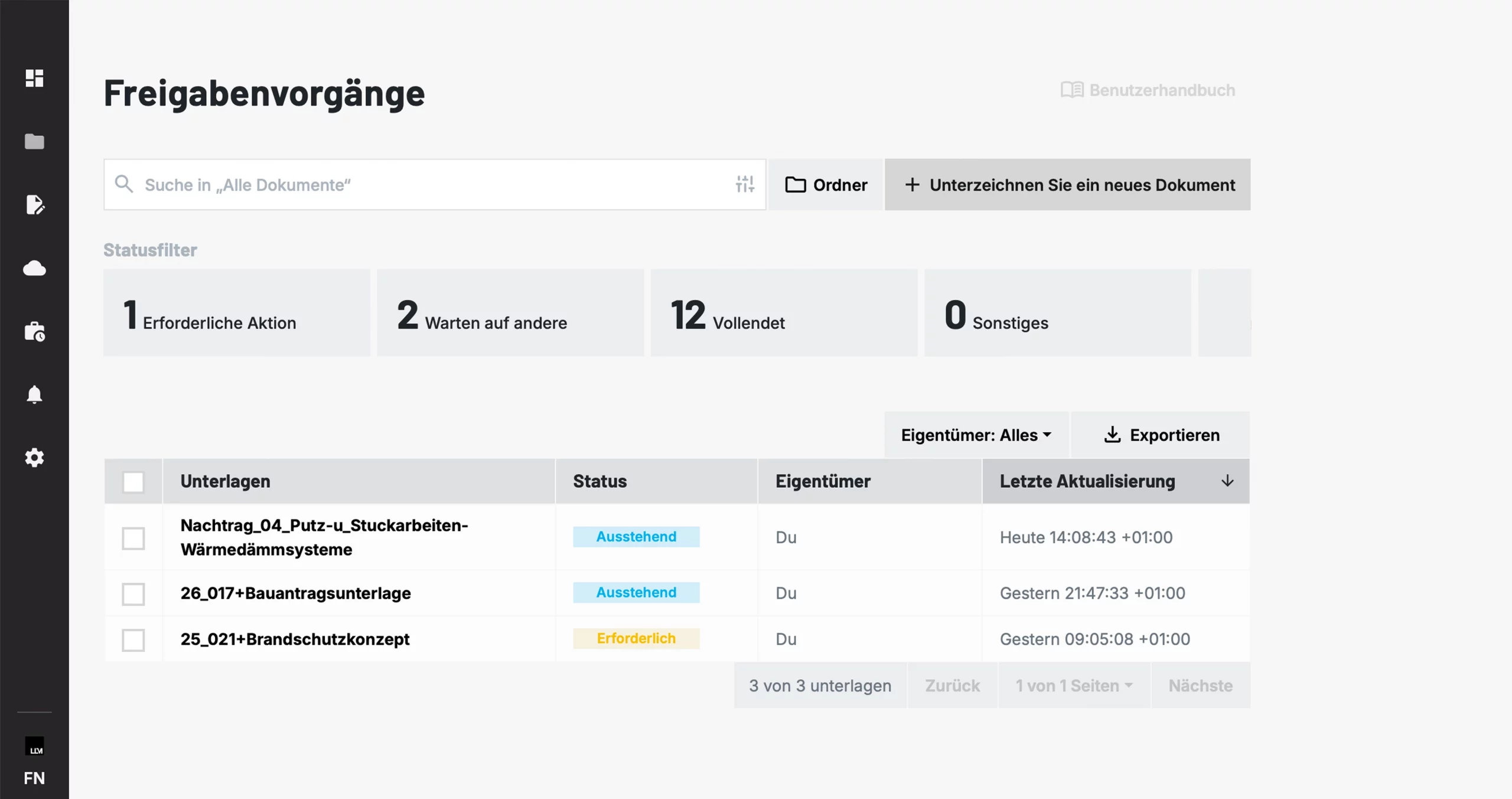Toggle the select-all checkbox in table header
Screen dimensions: 1512x799
tap(133, 482)
